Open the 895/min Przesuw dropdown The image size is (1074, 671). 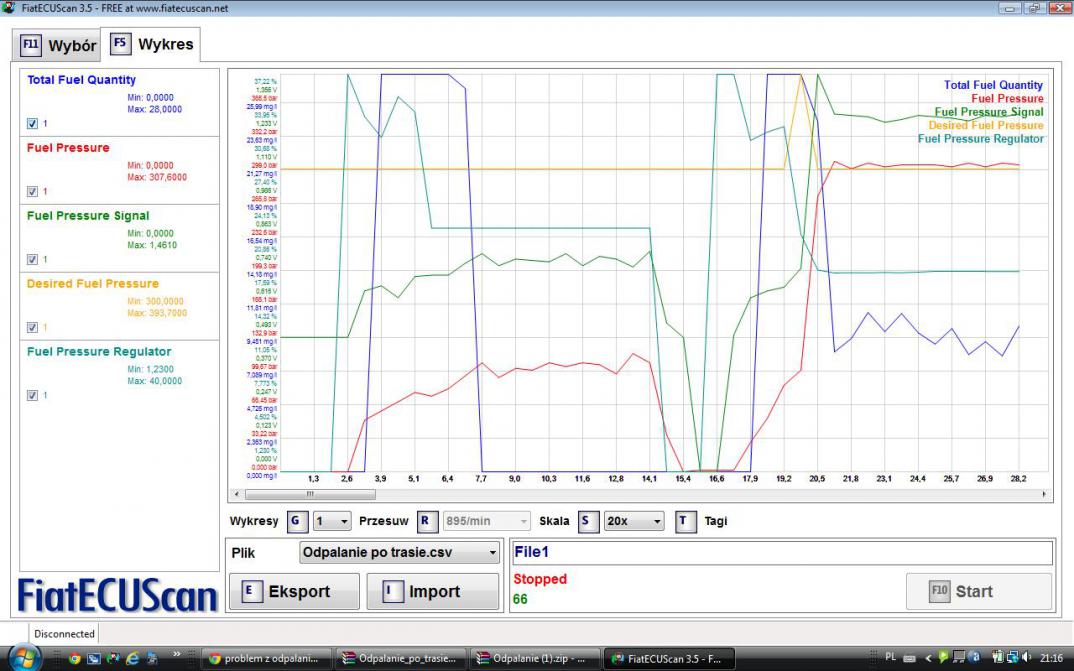pos(487,522)
